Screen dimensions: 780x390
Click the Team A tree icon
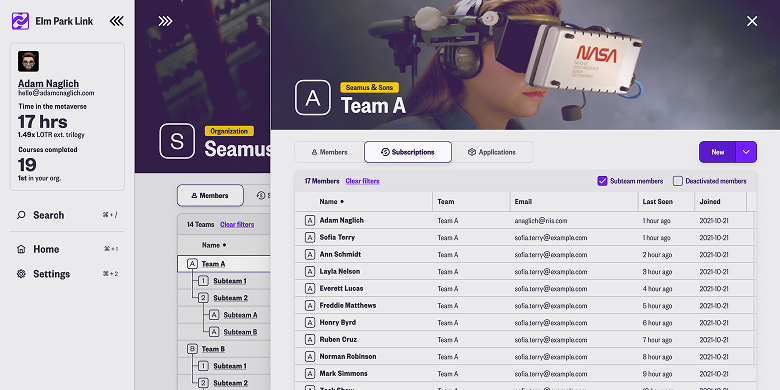192,264
